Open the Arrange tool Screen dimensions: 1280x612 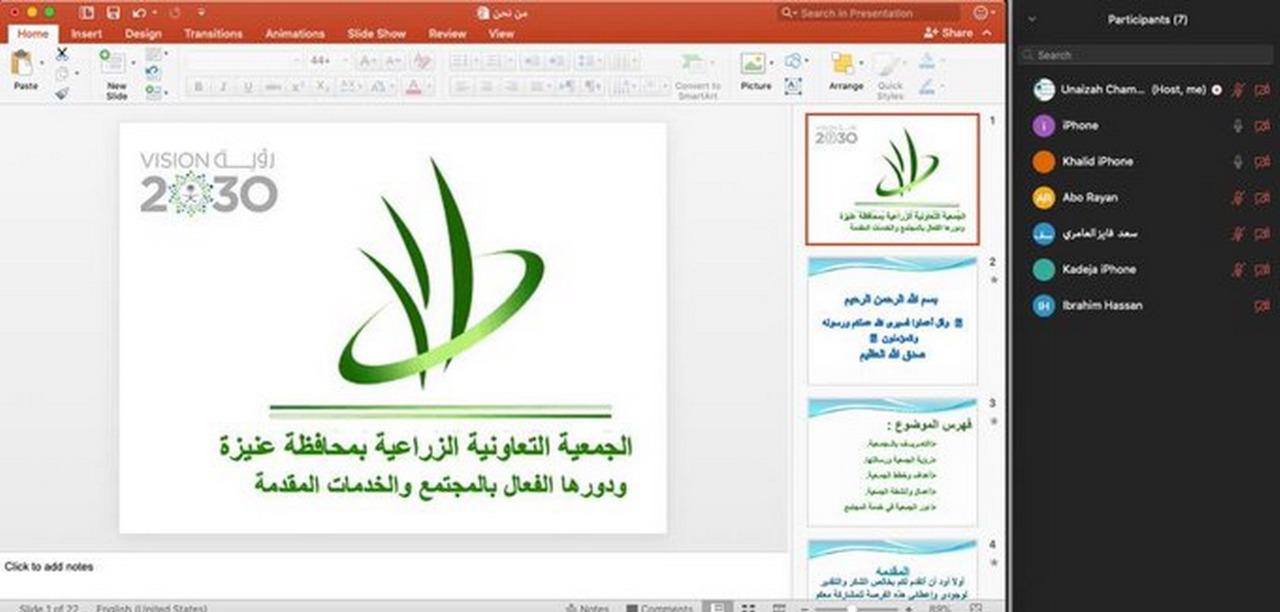(x=845, y=65)
